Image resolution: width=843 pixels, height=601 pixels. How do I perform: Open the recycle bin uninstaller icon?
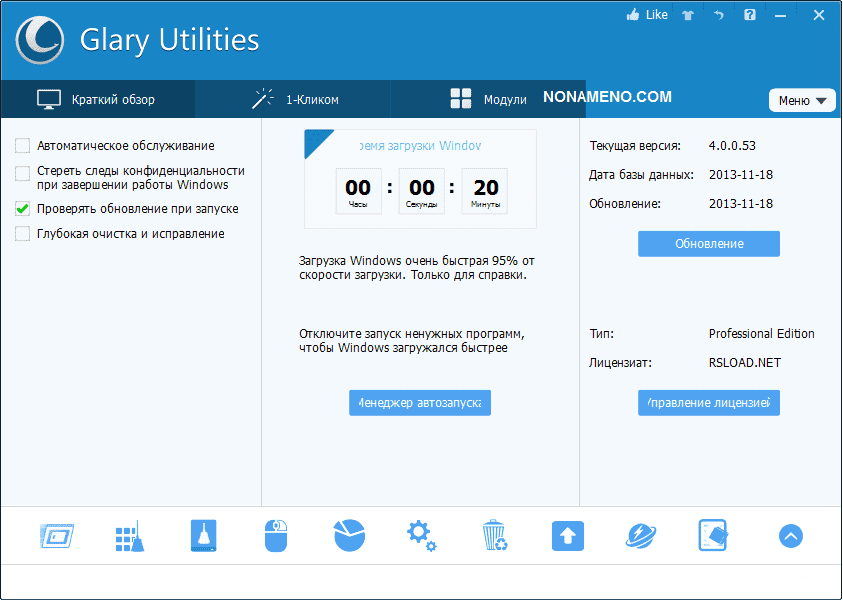pyautogui.click(x=494, y=536)
